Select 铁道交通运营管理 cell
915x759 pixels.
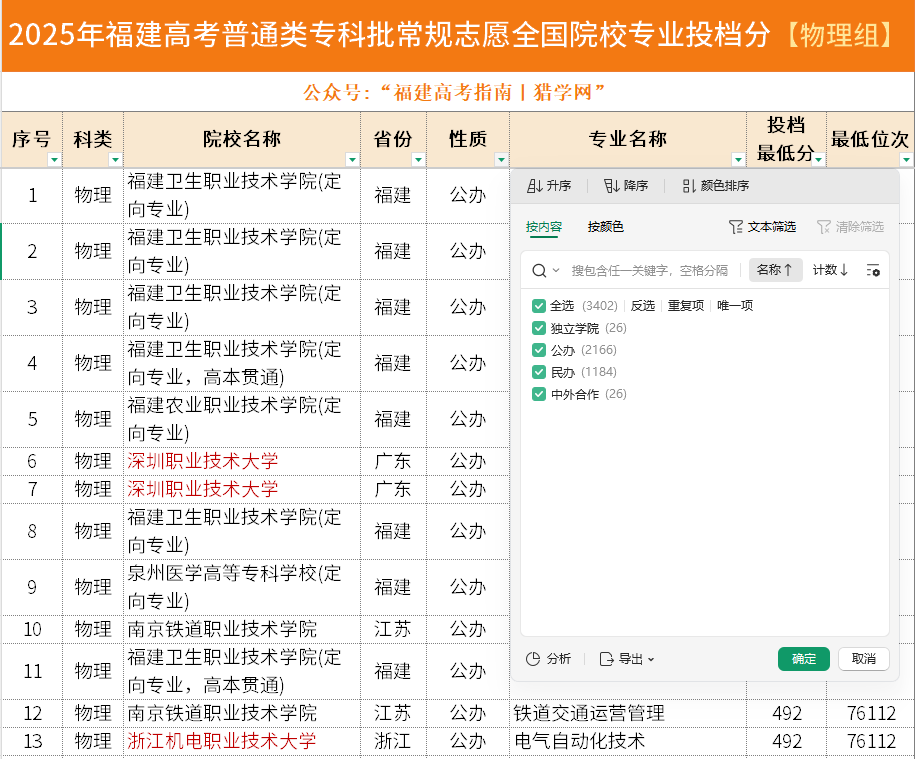(x=628, y=713)
